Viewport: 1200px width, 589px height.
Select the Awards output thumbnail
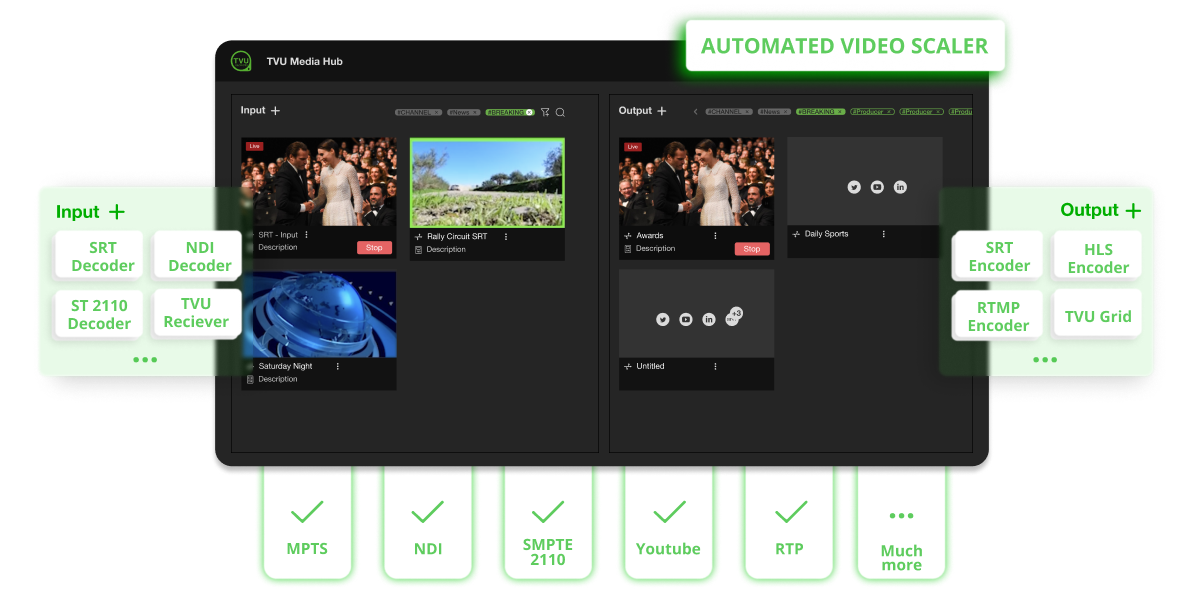coord(697,182)
